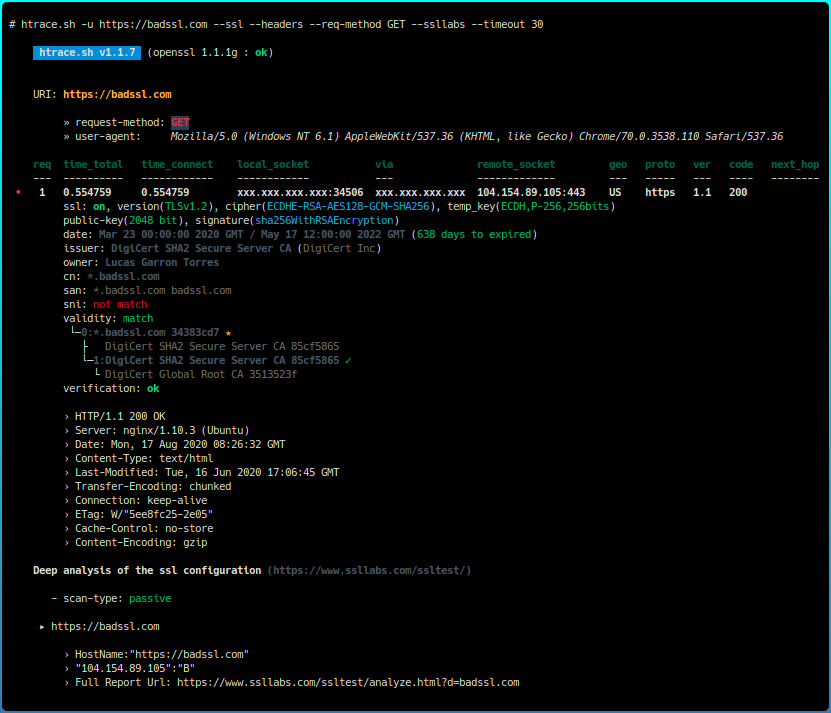The width and height of the screenshot is (831, 713).
Task: Select the Content-Encoding gzip header line
Action: tap(141, 542)
